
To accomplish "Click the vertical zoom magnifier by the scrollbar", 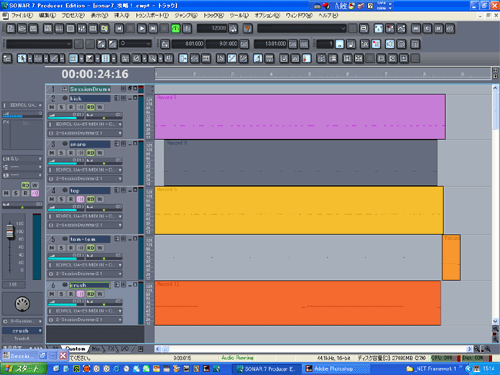I will tap(495, 329).
